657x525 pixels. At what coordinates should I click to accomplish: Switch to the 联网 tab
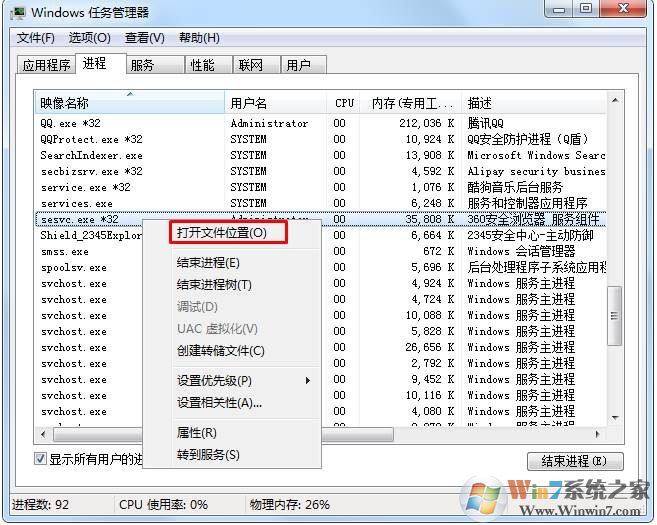point(256,65)
